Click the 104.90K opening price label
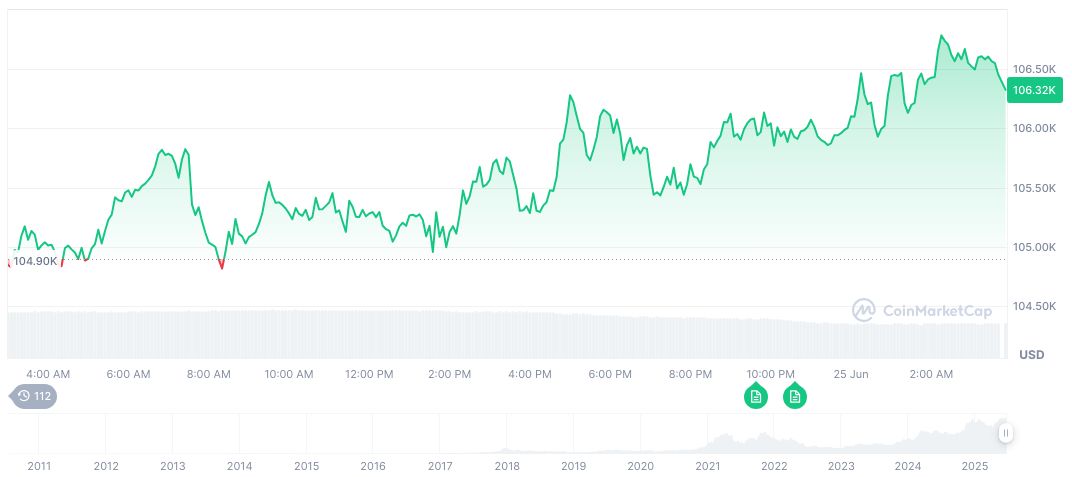 click(x=34, y=261)
